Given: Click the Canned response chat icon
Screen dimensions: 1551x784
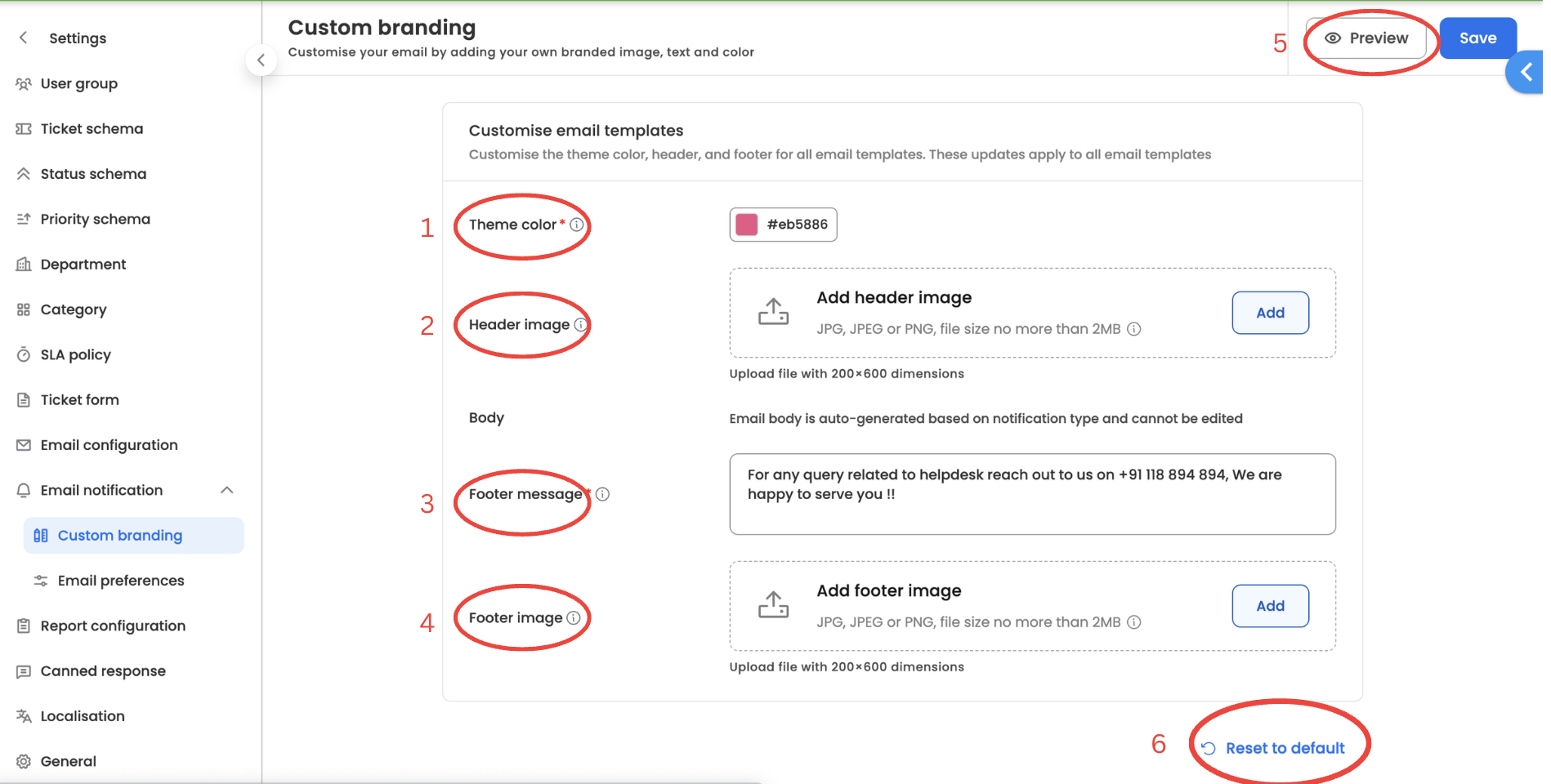Looking at the screenshot, I should pyautogui.click(x=24, y=671).
